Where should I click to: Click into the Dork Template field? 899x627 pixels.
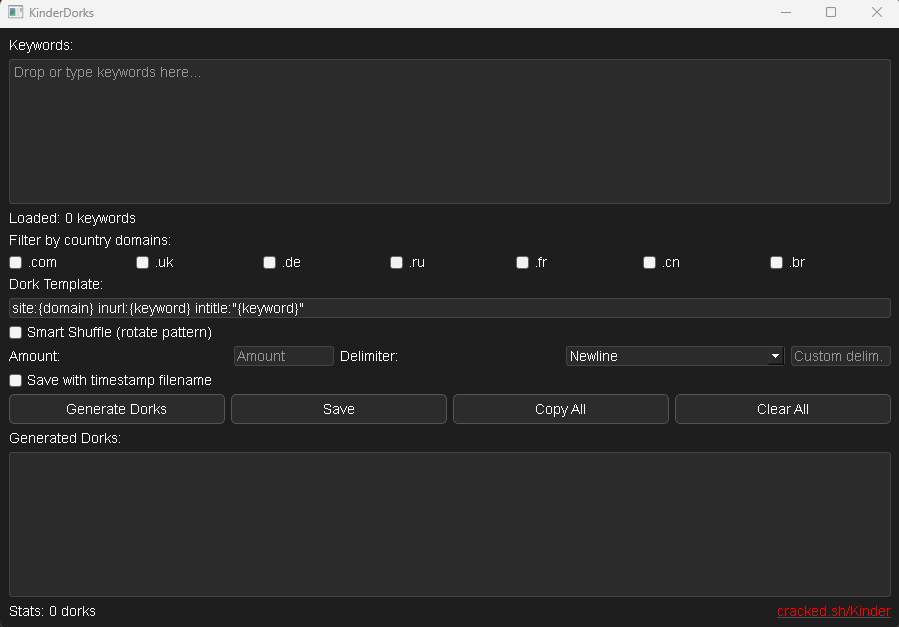tap(449, 308)
